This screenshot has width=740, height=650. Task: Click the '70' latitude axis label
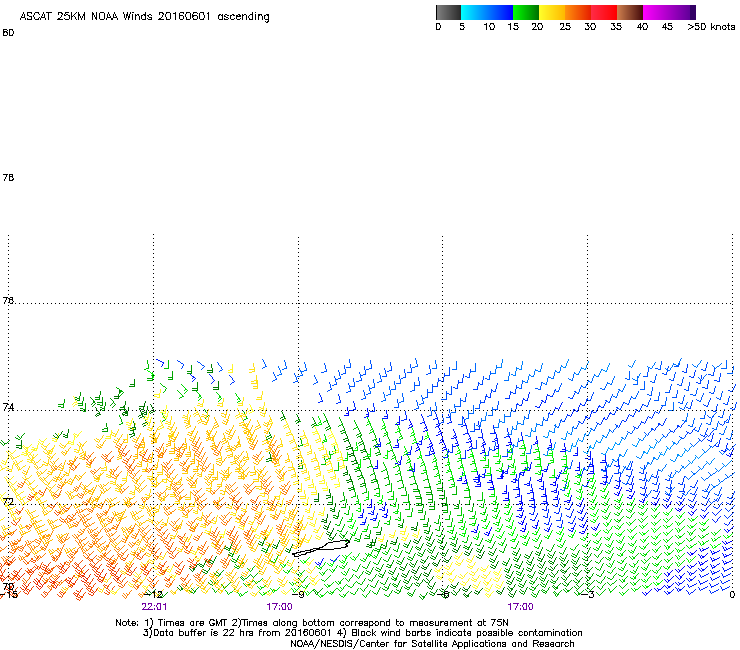point(8,587)
